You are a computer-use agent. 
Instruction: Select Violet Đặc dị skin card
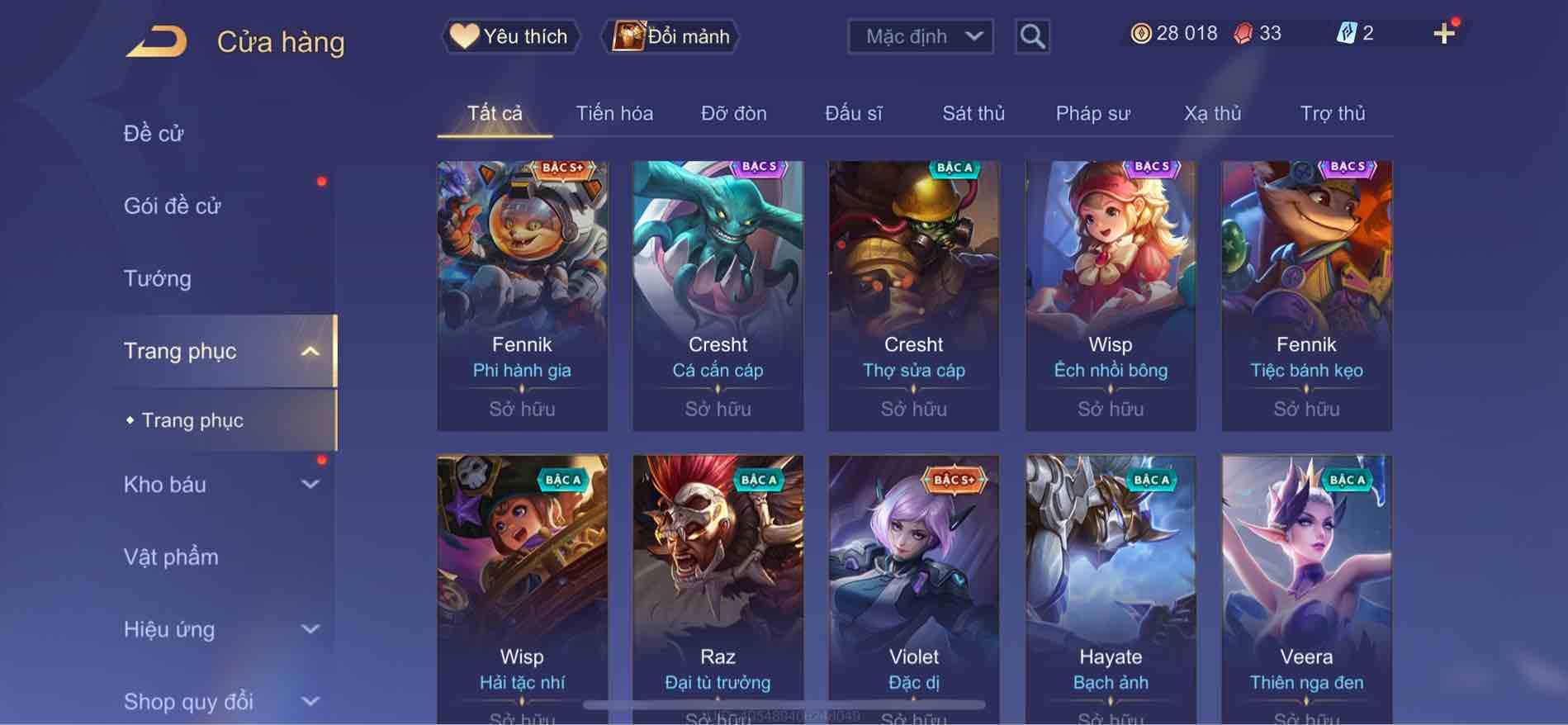(913, 590)
